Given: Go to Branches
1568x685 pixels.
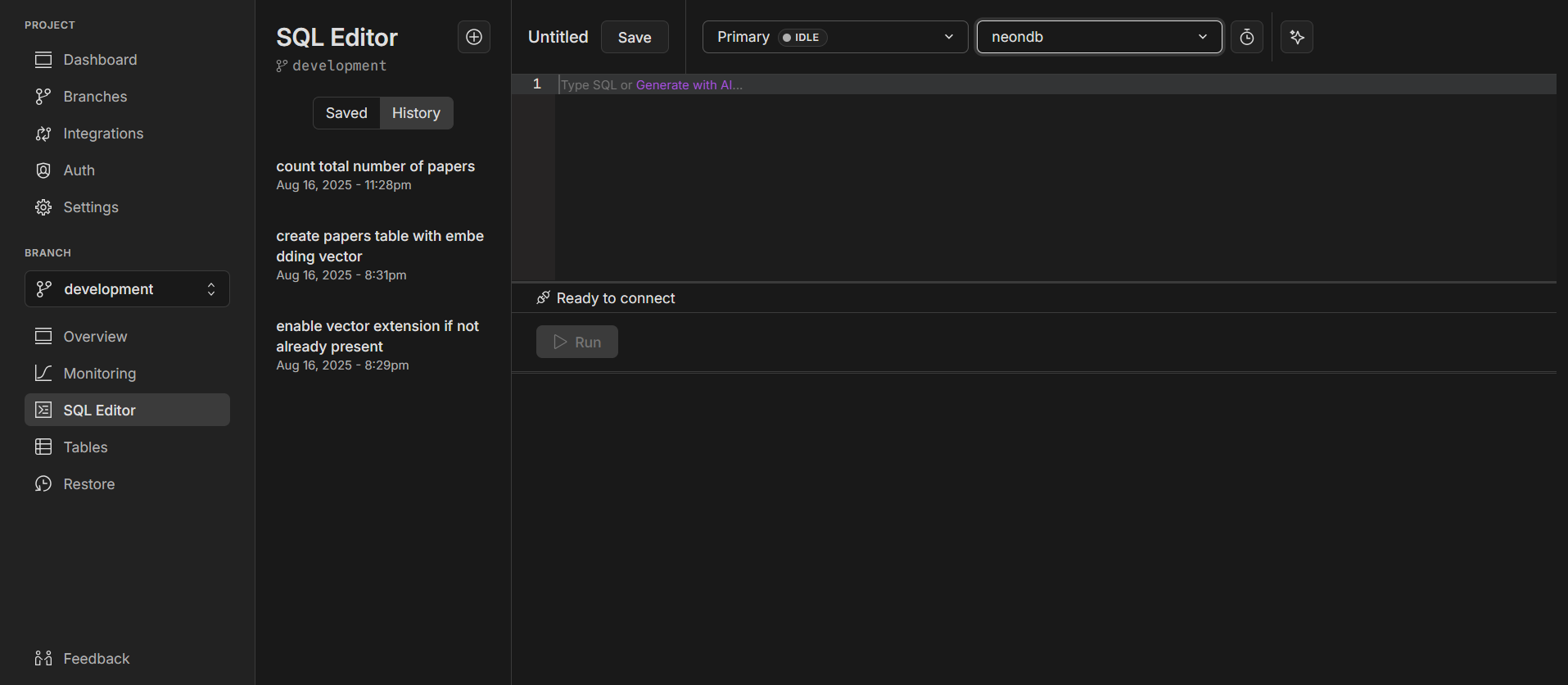Looking at the screenshot, I should click(x=127, y=97).
